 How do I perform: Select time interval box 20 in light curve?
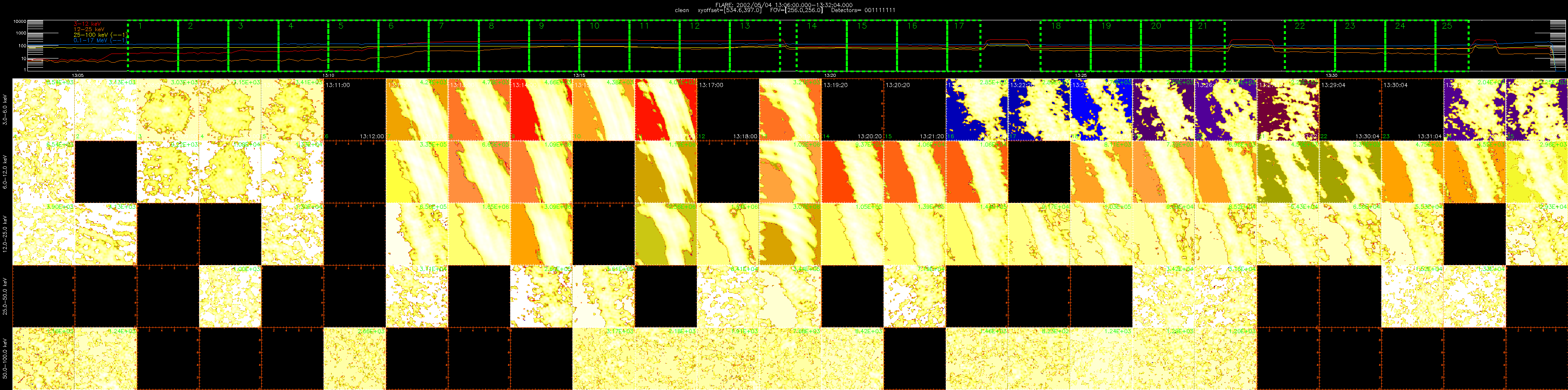[x=1166, y=46]
